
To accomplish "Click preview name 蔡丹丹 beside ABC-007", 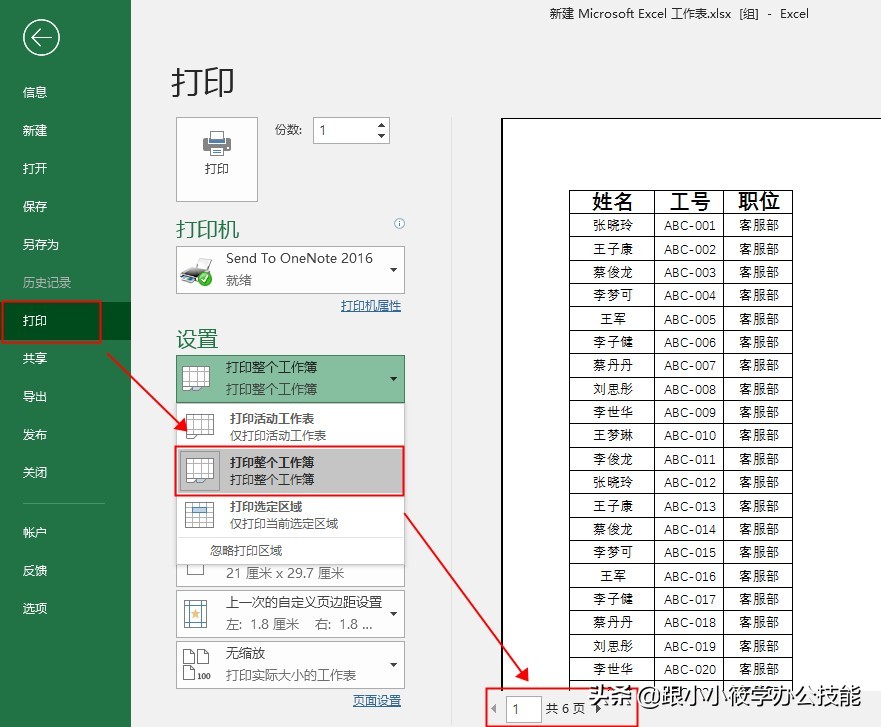I will [x=612, y=366].
